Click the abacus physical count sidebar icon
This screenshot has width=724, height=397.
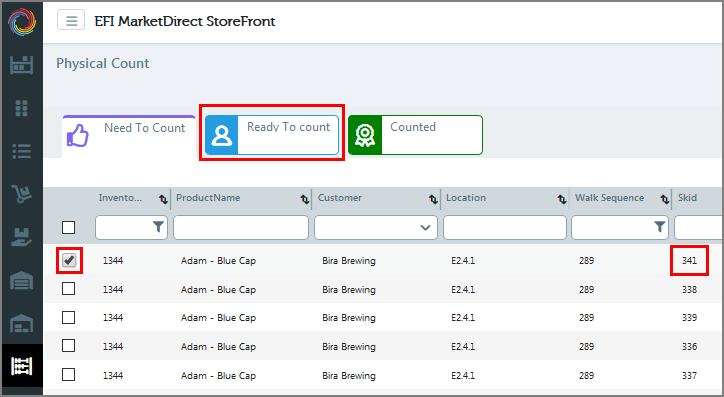point(22,366)
